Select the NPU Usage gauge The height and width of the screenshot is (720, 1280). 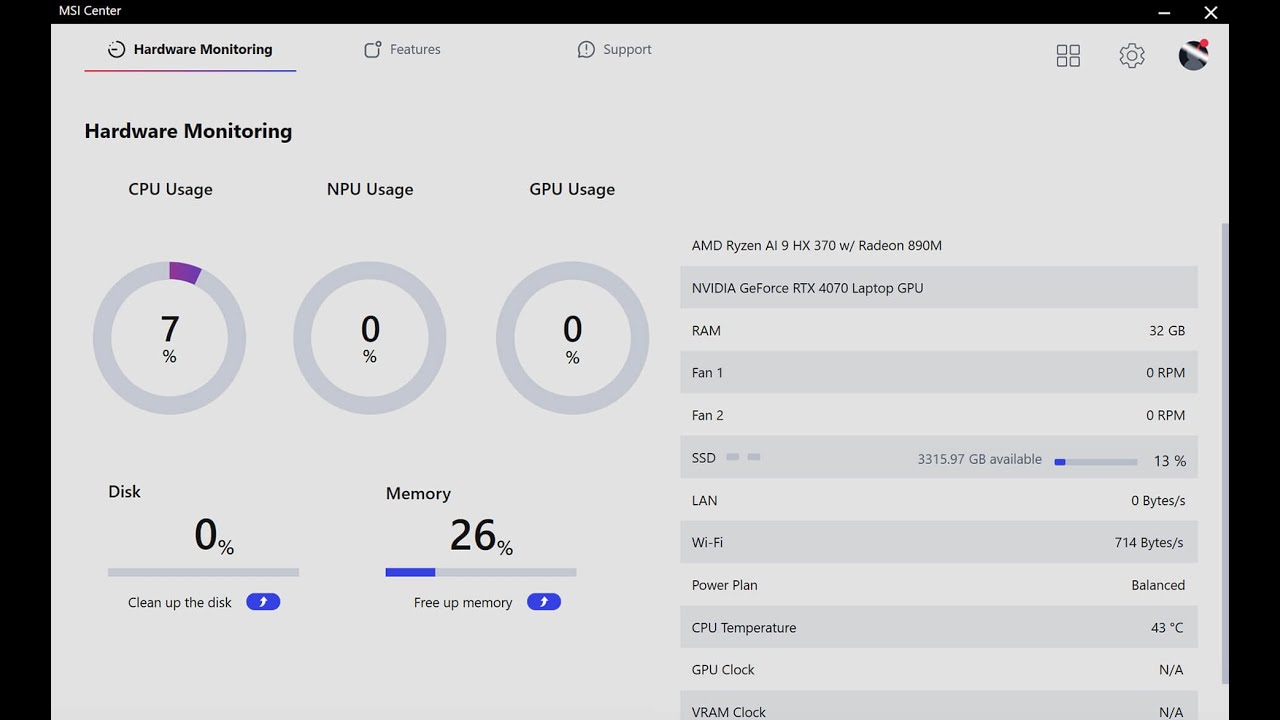[370, 338]
